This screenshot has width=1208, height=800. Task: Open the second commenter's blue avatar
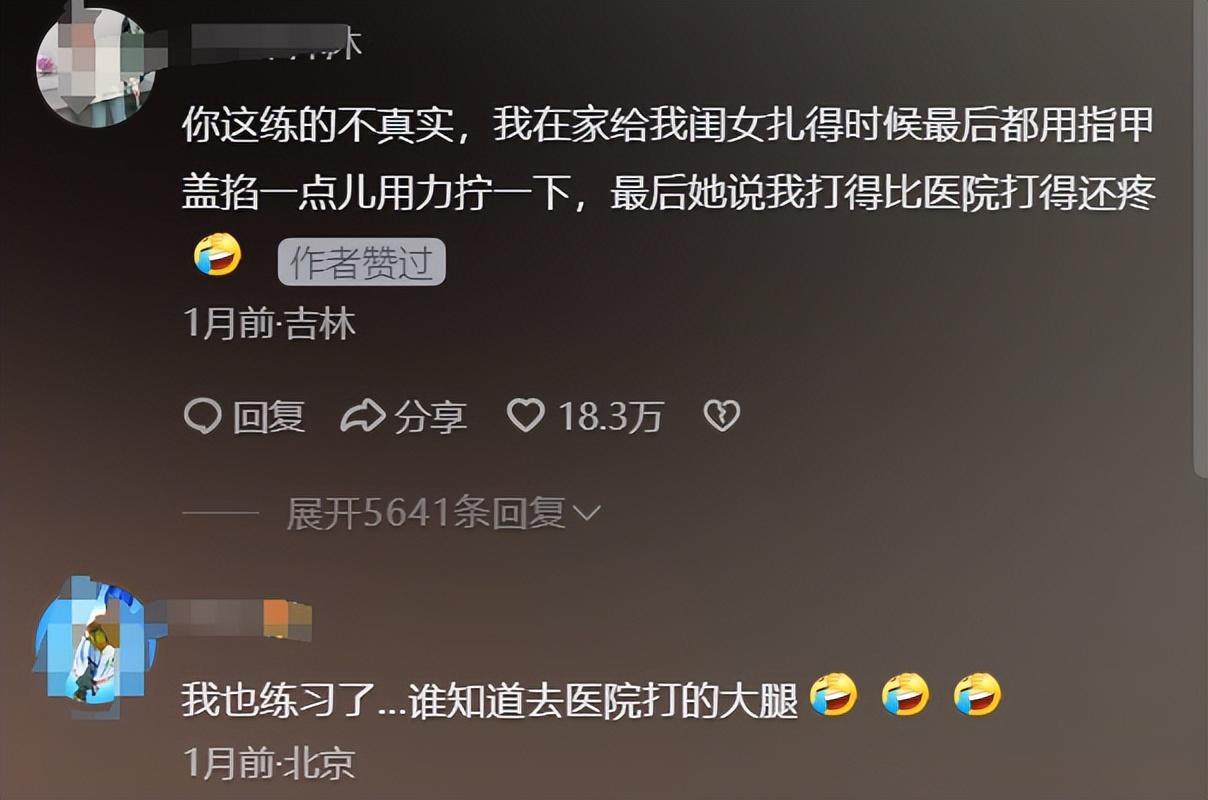coord(96,638)
